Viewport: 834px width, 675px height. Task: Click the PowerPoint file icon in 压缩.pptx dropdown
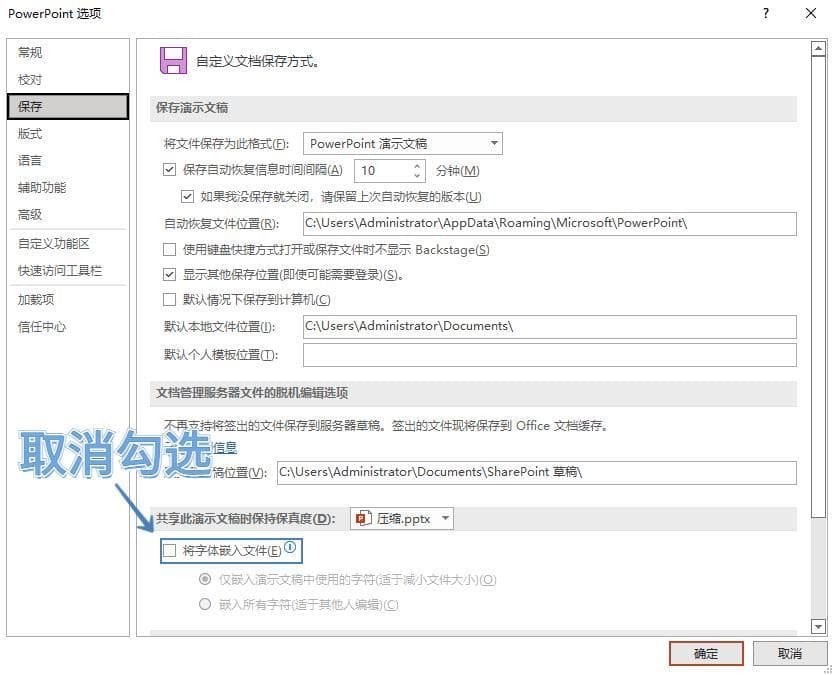[x=363, y=518]
